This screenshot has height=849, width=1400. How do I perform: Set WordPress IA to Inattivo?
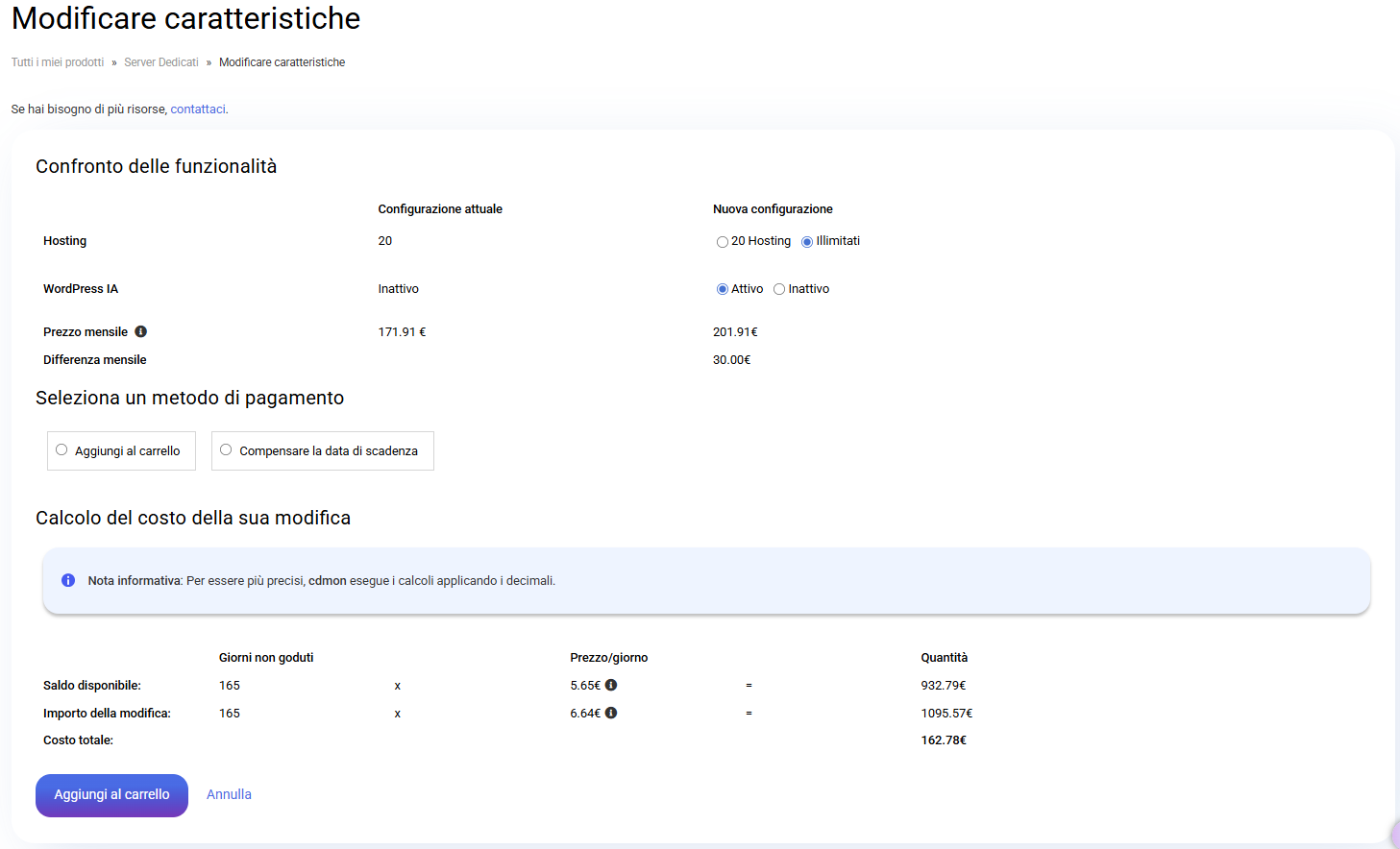pyautogui.click(x=779, y=289)
